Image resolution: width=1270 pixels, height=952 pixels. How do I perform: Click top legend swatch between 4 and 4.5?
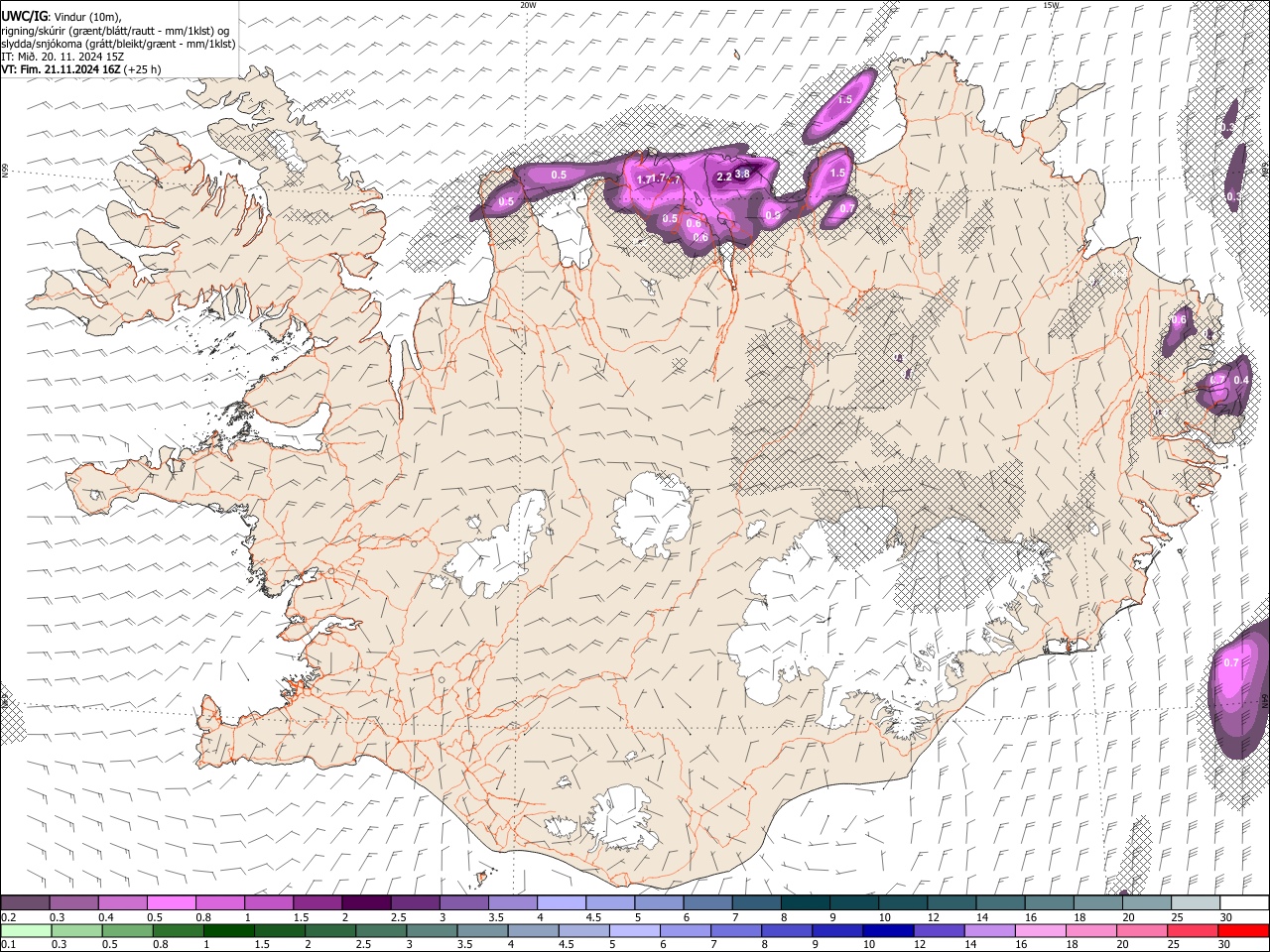click(561, 902)
